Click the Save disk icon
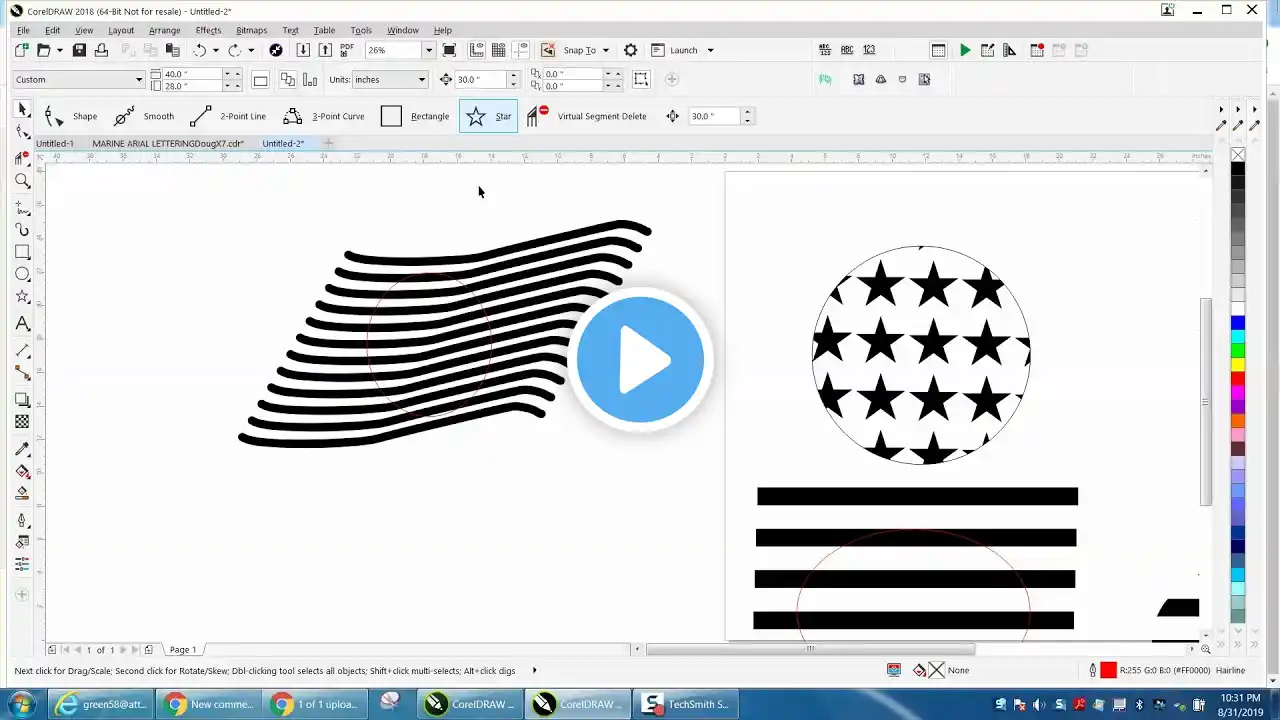This screenshot has height=720, width=1280. point(79,50)
